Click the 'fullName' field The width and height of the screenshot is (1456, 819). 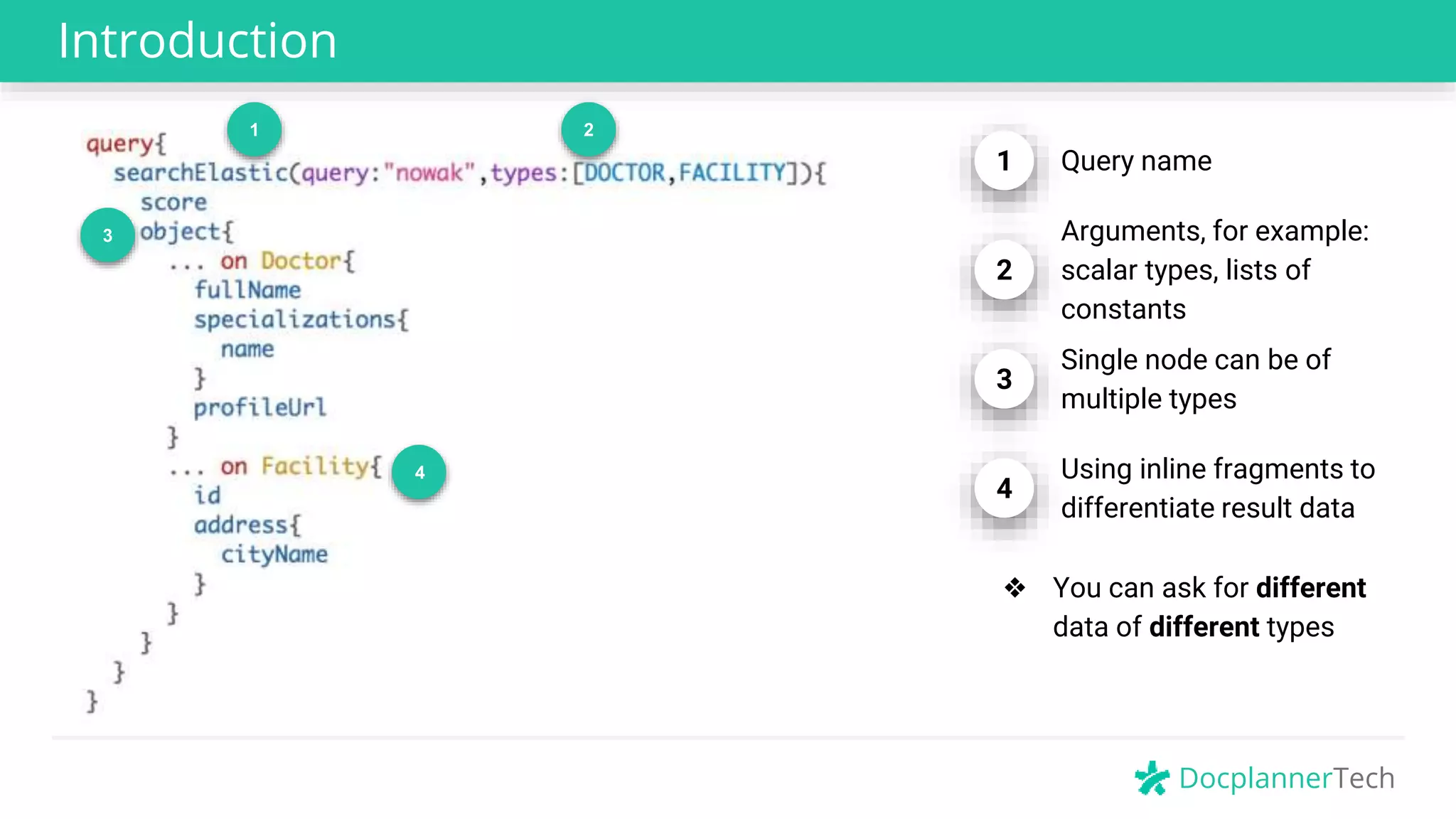[x=247, y=290]
